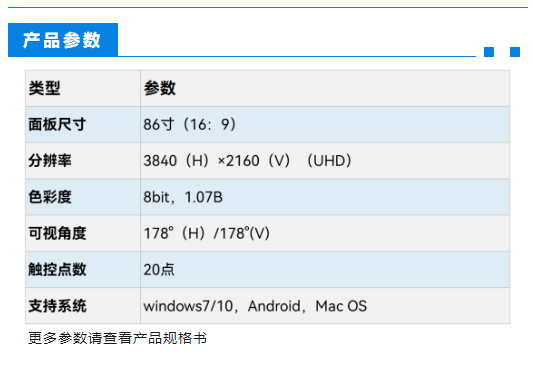Click the 3840×2160 UHD resolution value
533x374 pixels.
click(x=247, y=161)
